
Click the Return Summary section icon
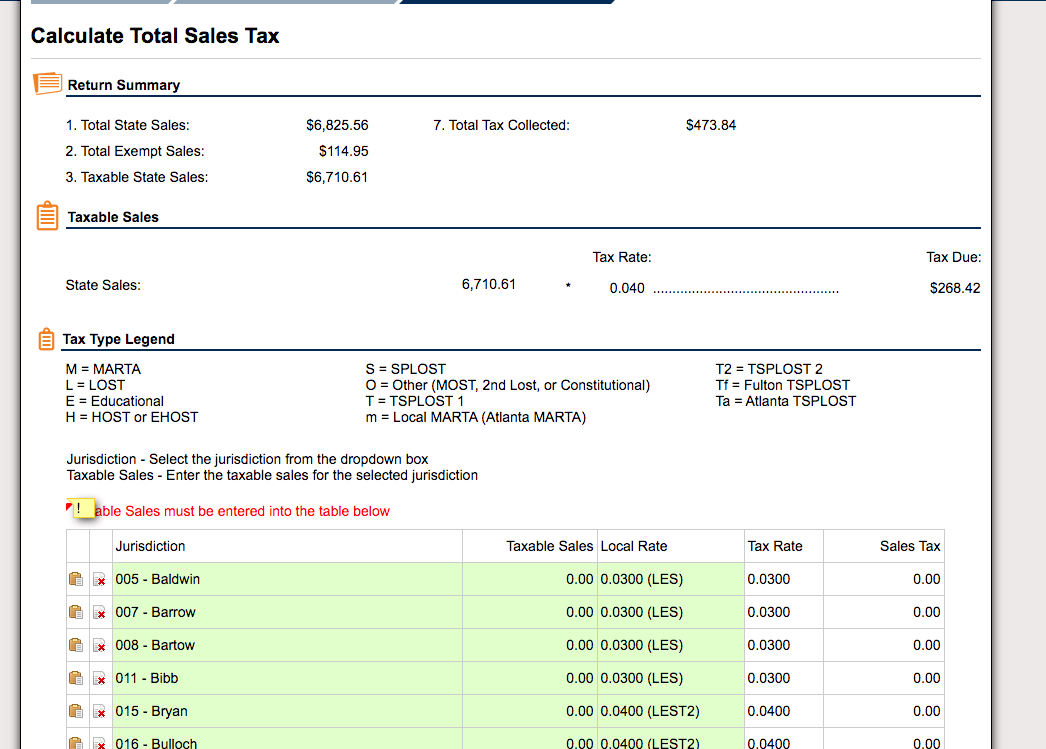click(x=47, y=83)
